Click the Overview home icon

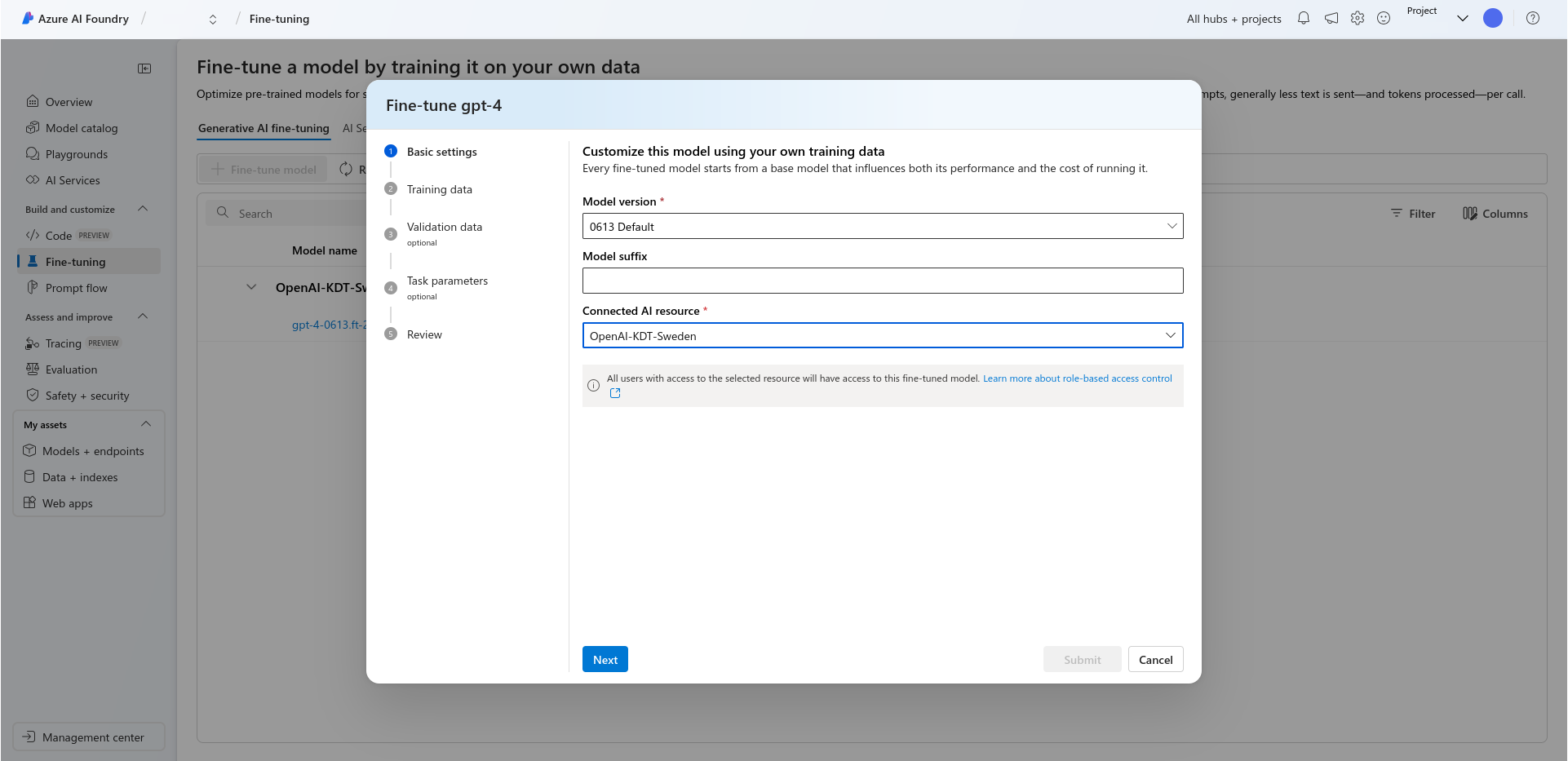(33, 101)
